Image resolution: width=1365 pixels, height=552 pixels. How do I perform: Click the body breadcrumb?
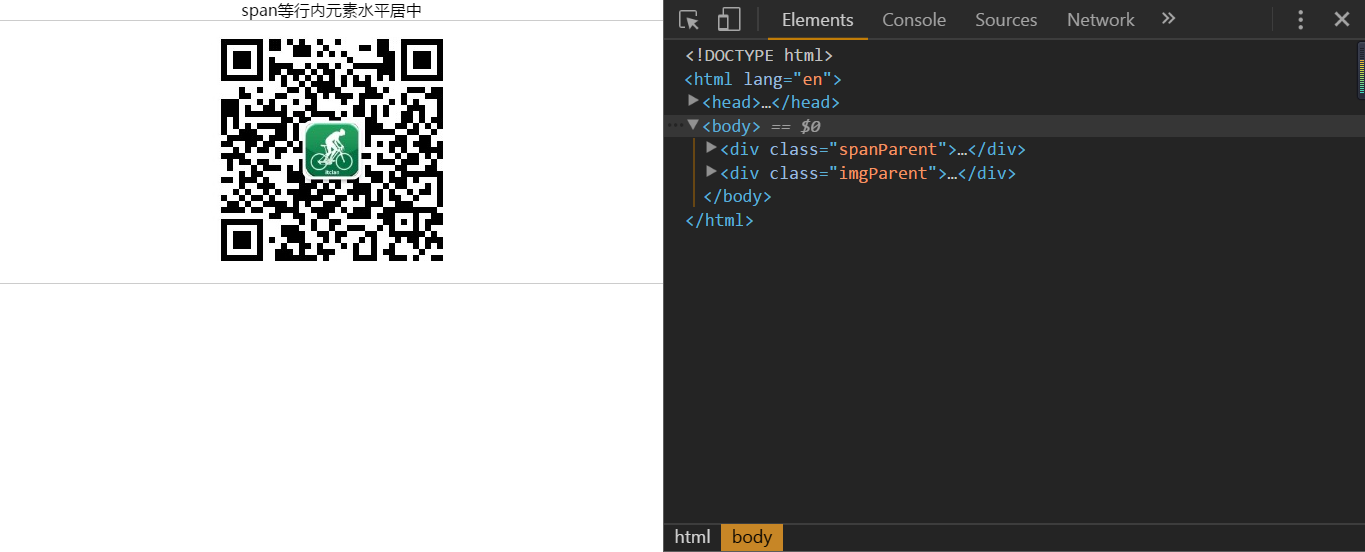pos(752,538)
